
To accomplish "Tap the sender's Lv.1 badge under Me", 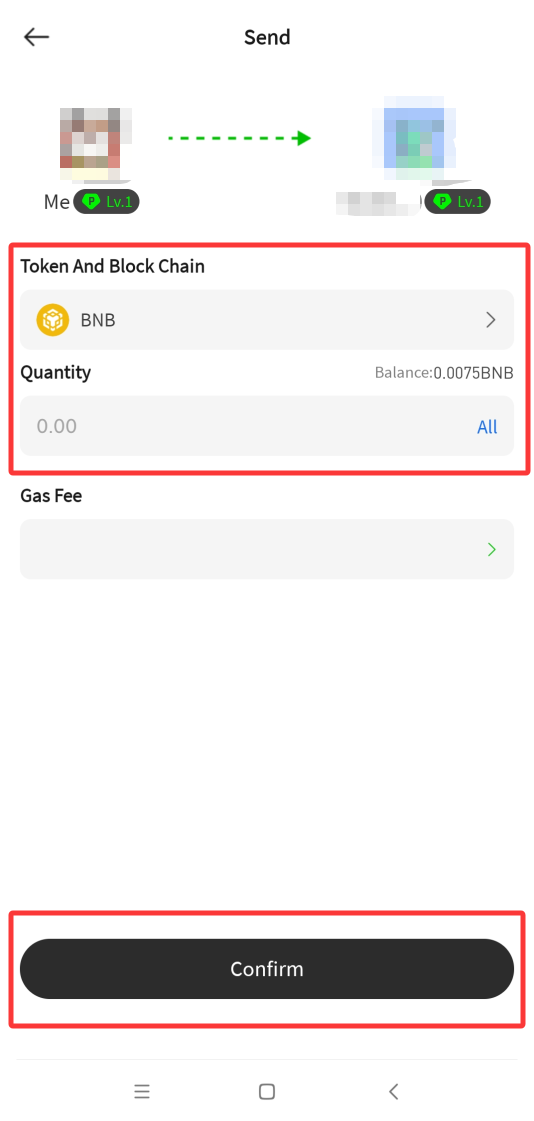I will pos(106,202).
